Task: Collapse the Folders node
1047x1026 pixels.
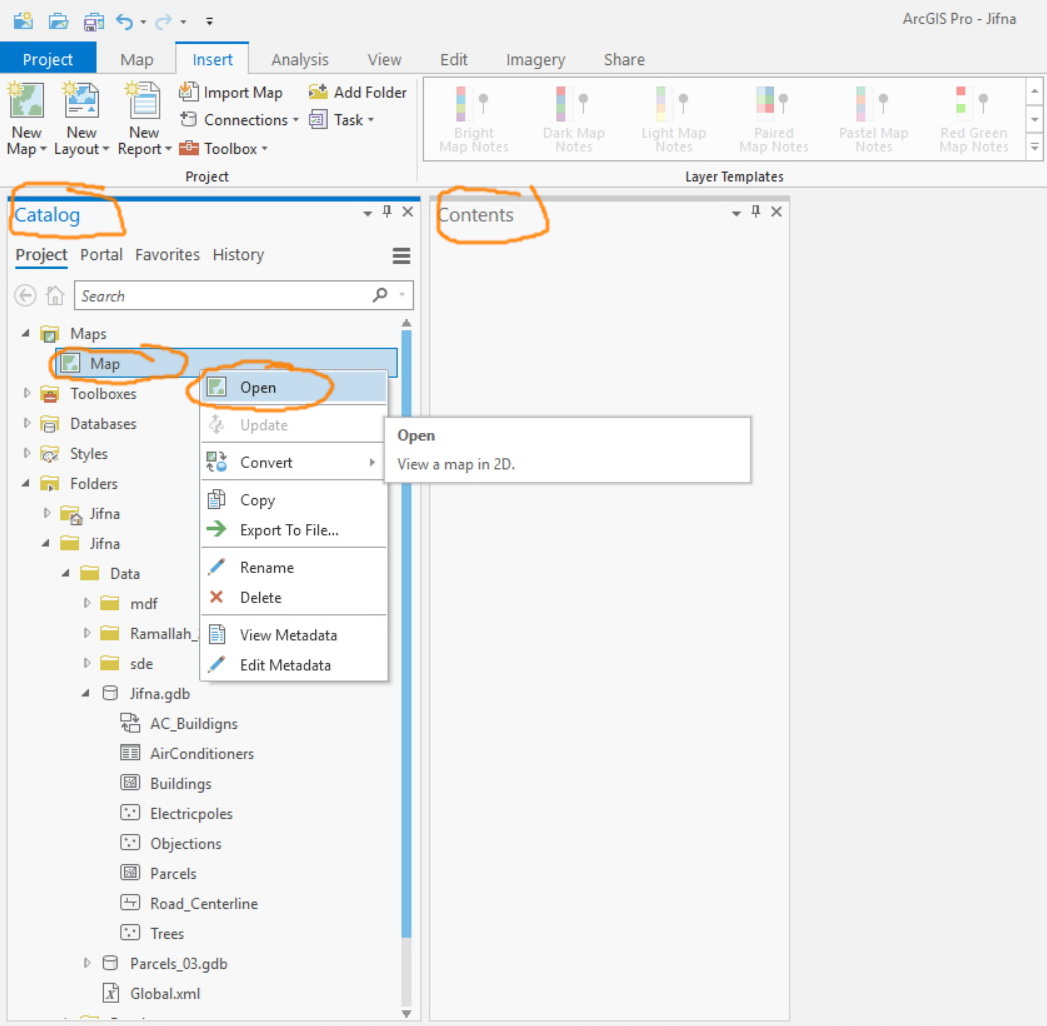Action: pos(25,483)
